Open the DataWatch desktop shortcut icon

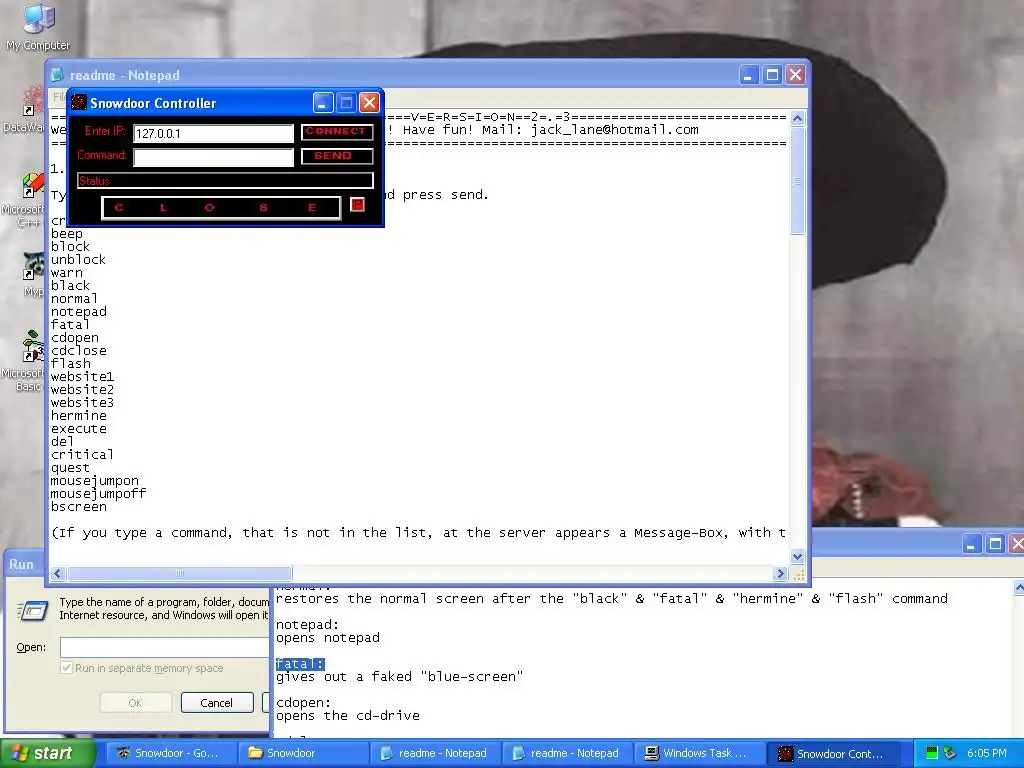31,101
